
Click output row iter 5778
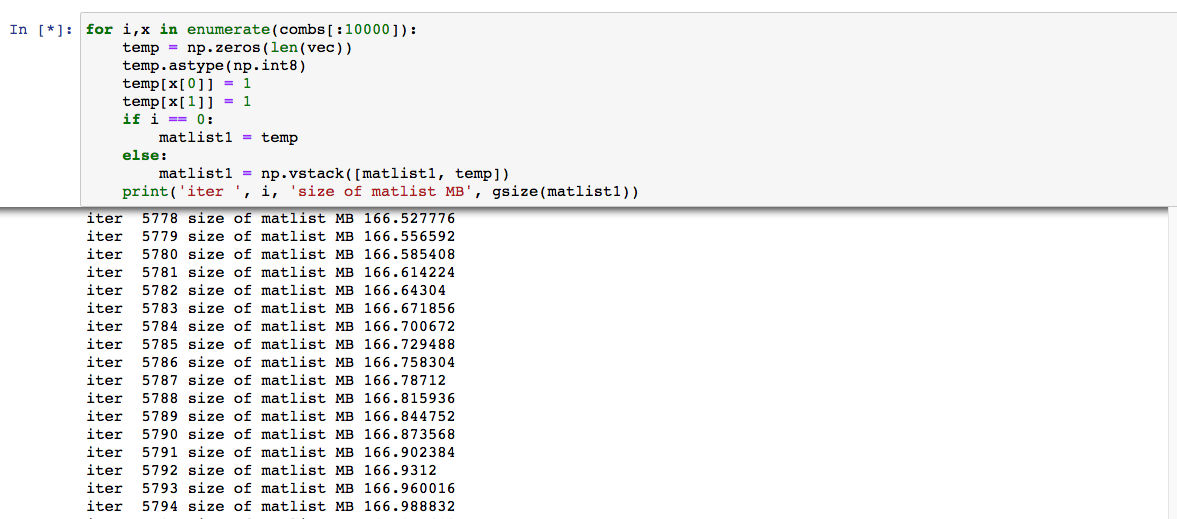(x=271, y=219)
